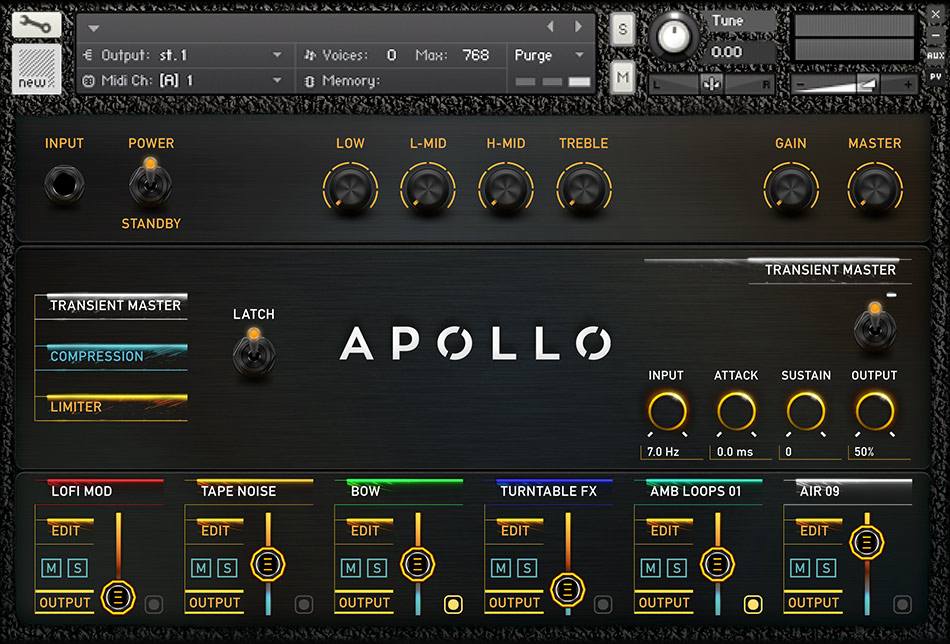Flip the LATCH switch

point(254,353)
